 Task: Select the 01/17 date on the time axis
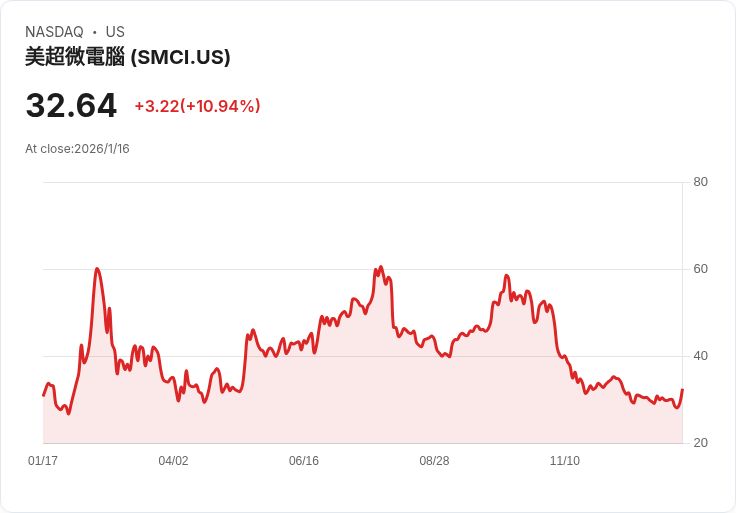tap(43, 461)
